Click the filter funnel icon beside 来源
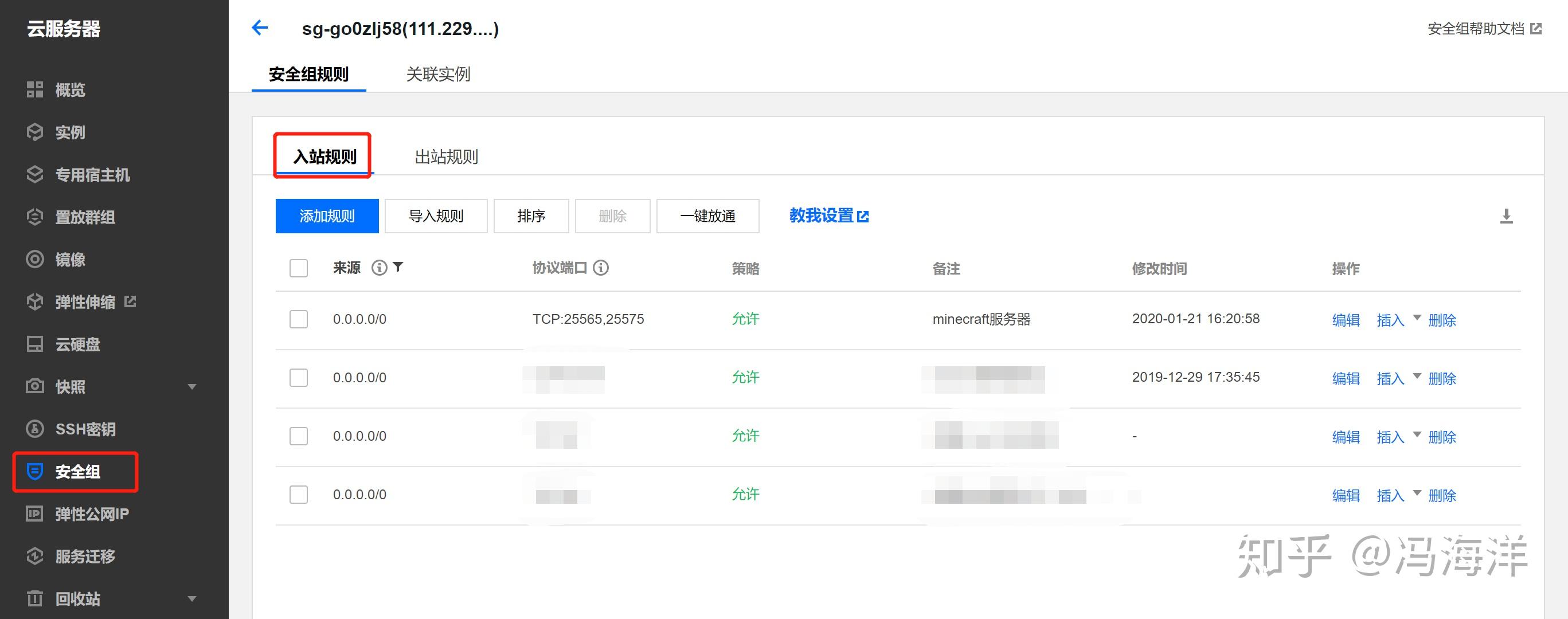 pyautogui.click(x=398, y=267)
